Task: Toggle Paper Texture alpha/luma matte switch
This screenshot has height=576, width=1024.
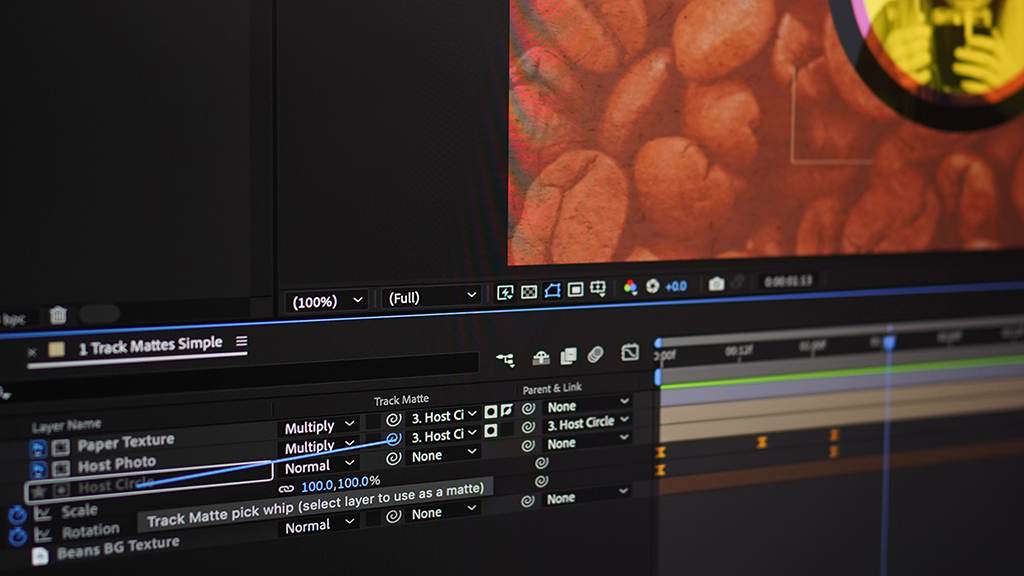Action: pyautogui.click(x=490, y=412)
